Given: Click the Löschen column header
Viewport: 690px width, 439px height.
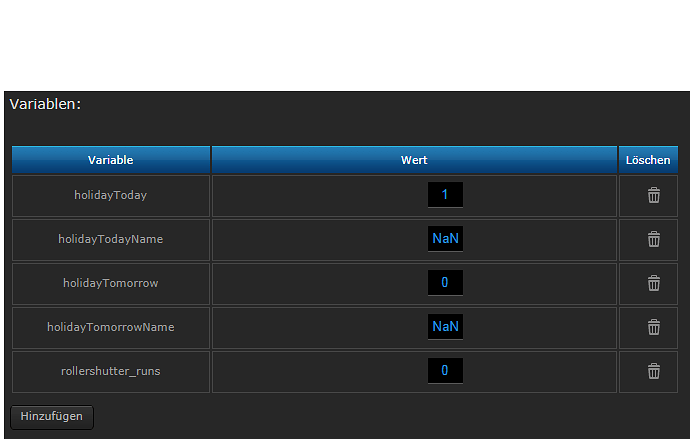Looking at the screenshot, I should [648, 160].
